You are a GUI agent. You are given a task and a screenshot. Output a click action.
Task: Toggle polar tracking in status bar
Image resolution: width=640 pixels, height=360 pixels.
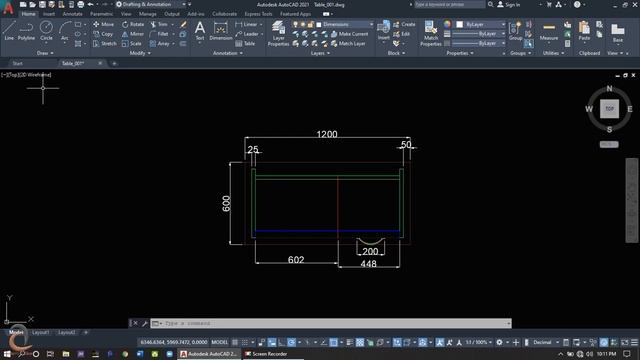pos(291,342)
